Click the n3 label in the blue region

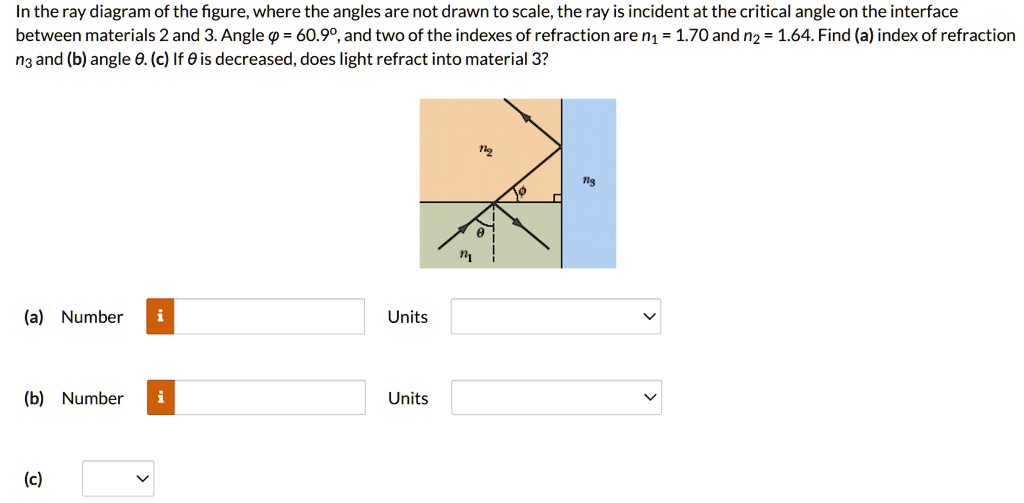[592, 184]
